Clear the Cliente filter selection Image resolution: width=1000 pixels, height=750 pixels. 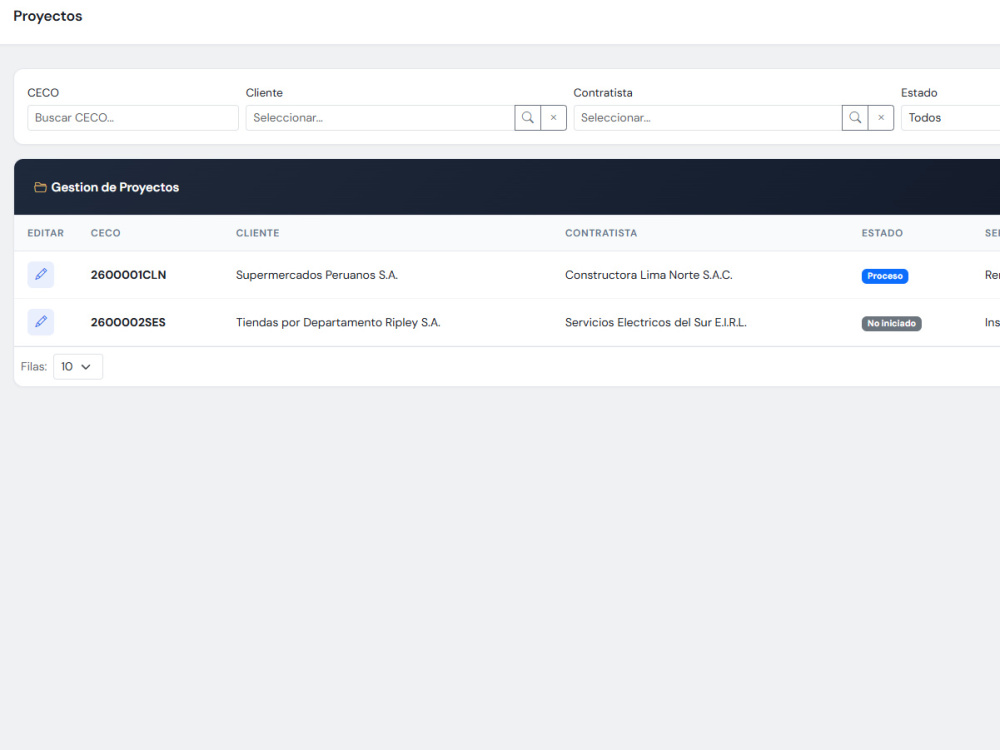554,118
